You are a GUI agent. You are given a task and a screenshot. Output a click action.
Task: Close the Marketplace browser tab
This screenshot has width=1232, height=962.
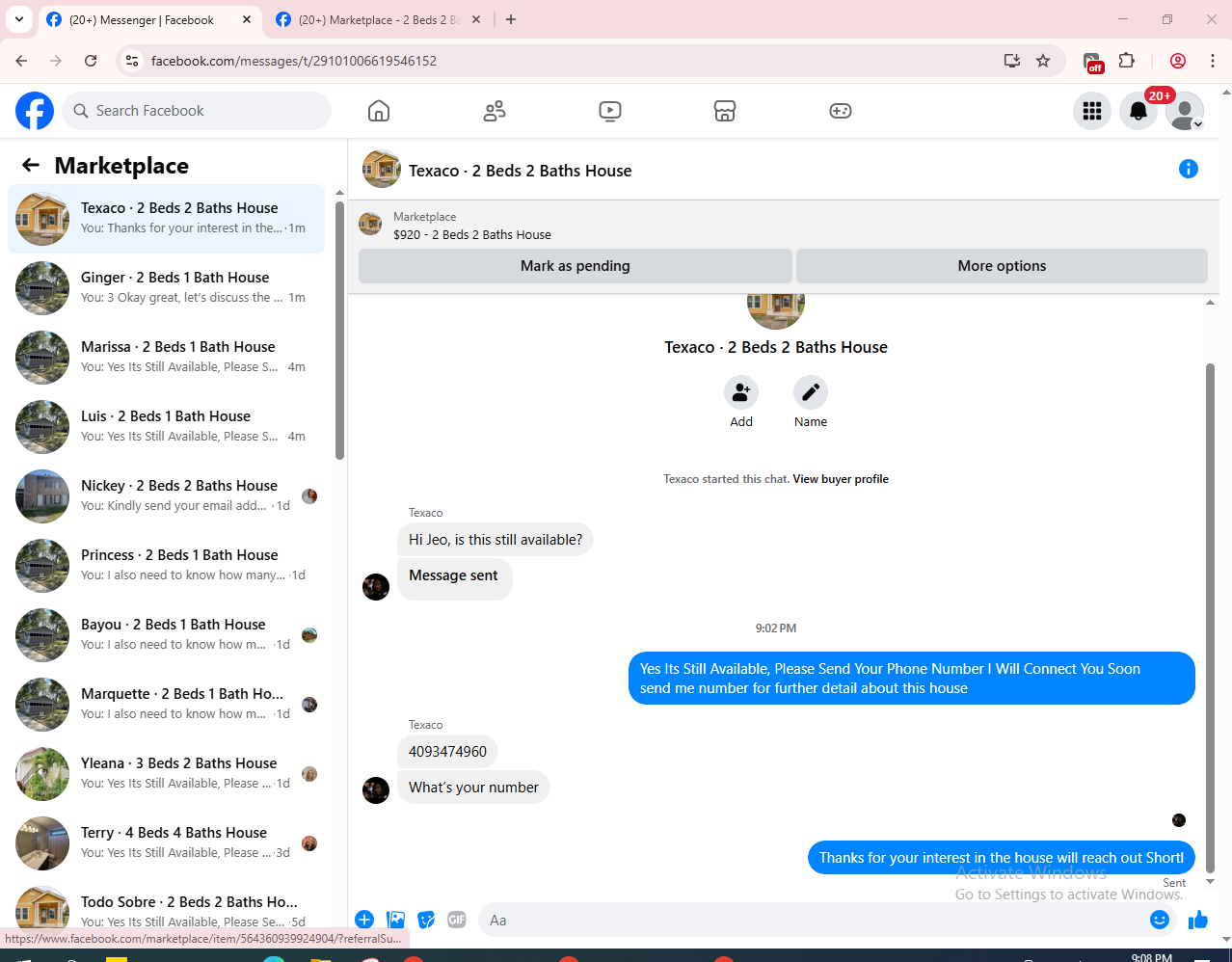click(476, 19)
